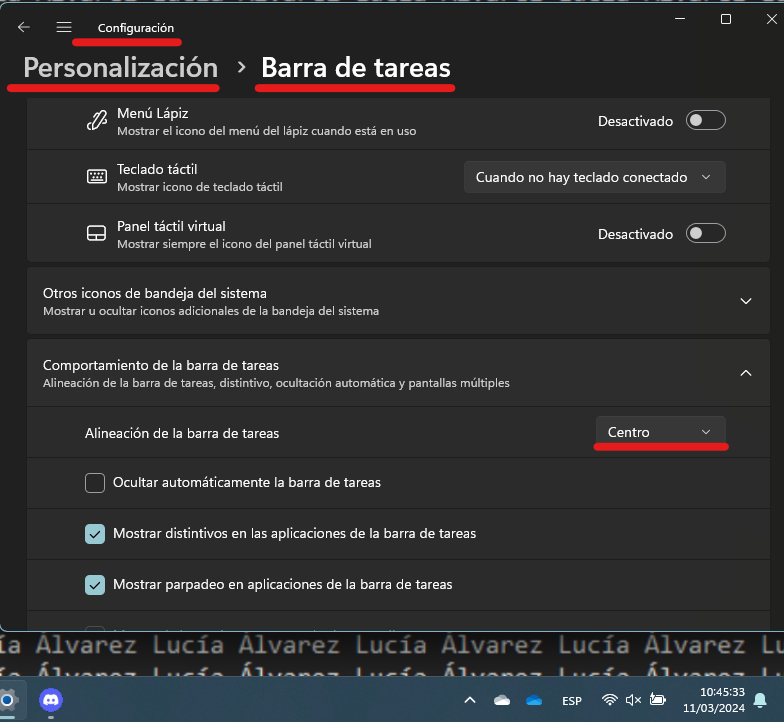Open Wi-Fi network tray icon

click(x=610, y=700)
